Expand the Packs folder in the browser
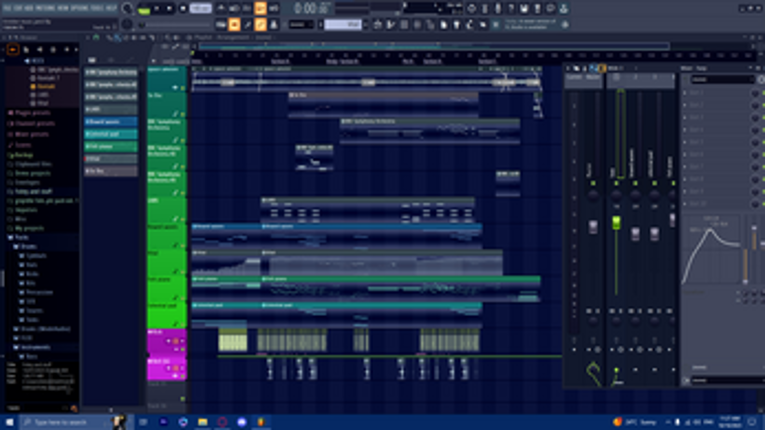This screenshot has width=765, height=430. point(22,237)
